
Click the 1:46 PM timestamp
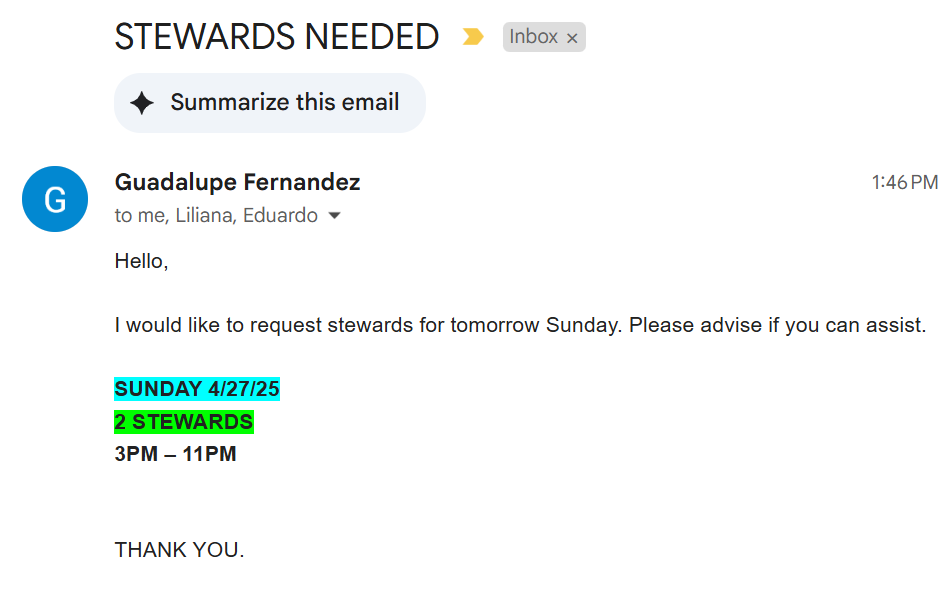click(x=904, y=182)
